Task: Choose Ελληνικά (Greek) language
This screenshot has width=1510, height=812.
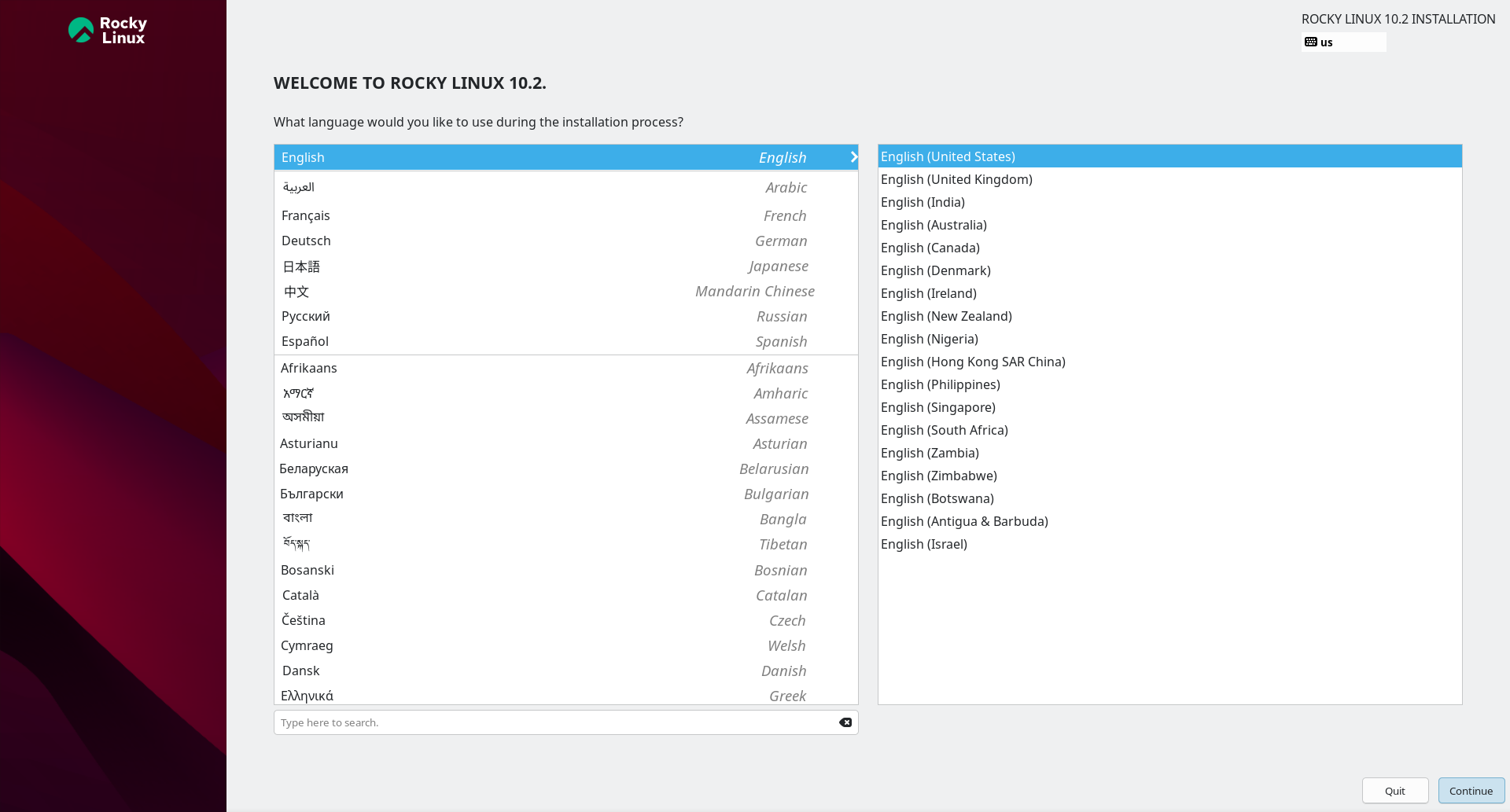Action: pos(566,695)
